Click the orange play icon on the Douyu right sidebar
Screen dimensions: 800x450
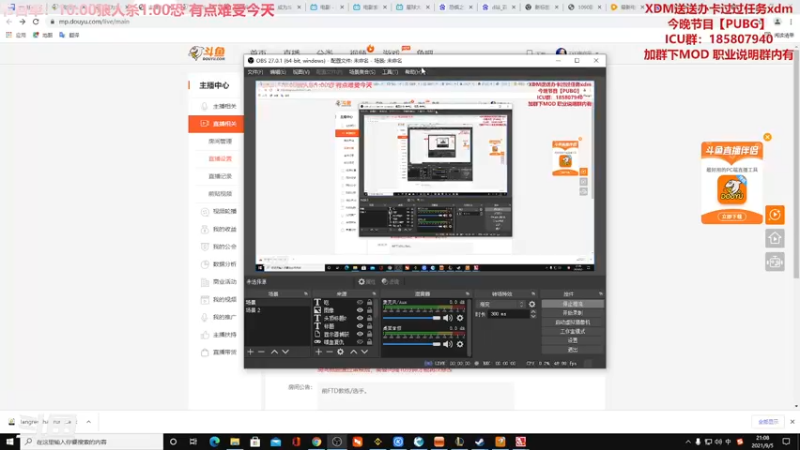coord(774,215)
